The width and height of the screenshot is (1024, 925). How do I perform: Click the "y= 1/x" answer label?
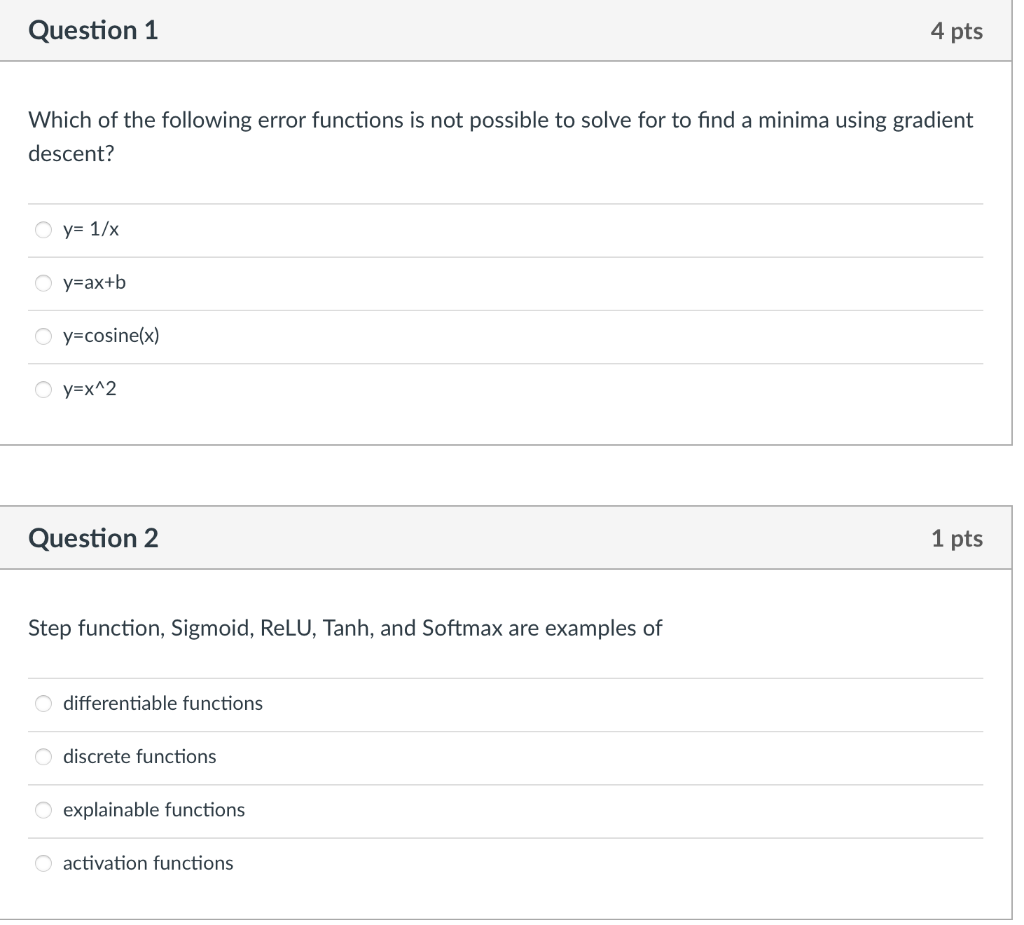[x=91, y=230]
